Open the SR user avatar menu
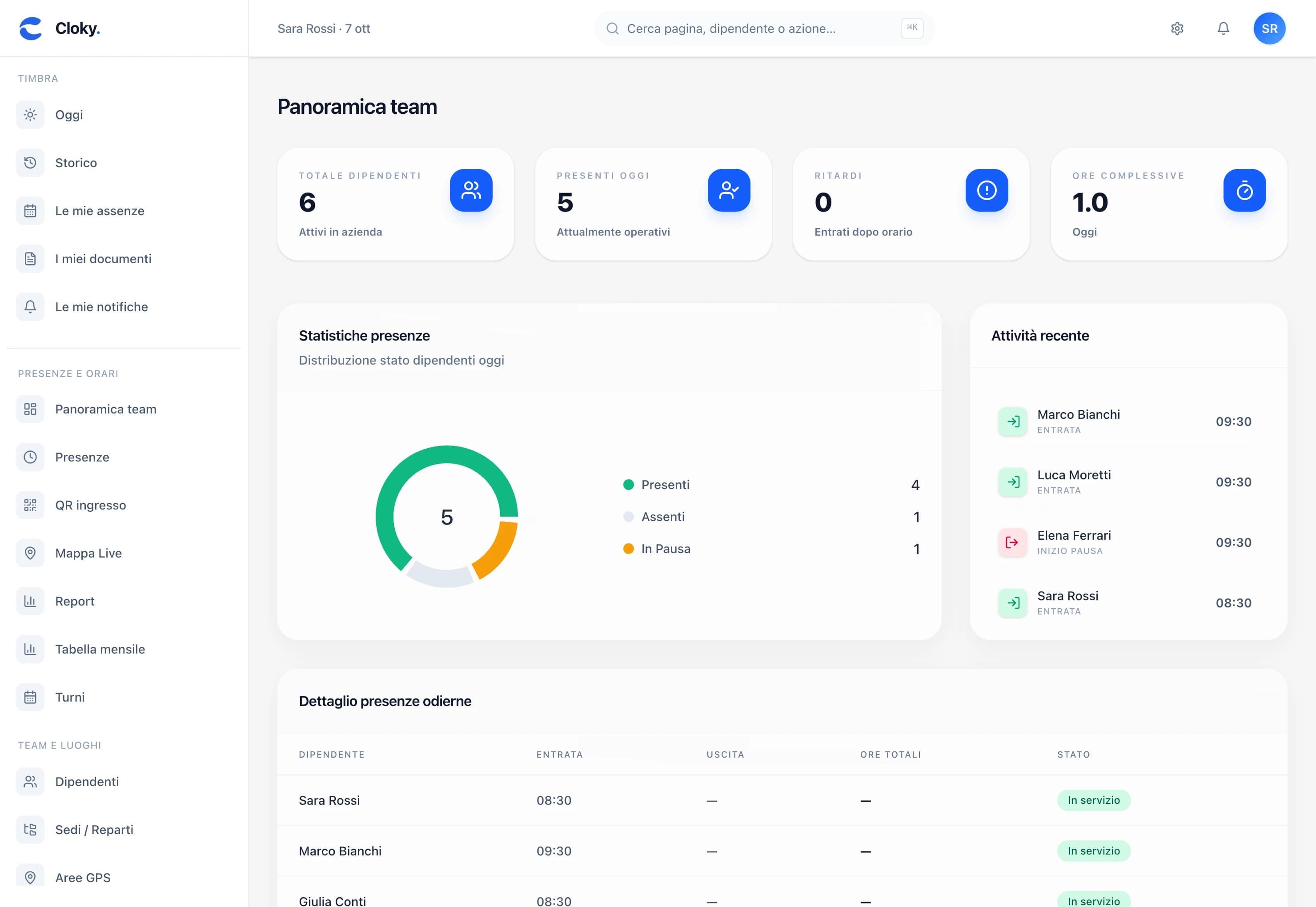This screenshot has width=1316, height=907. tap(1269, 28)
